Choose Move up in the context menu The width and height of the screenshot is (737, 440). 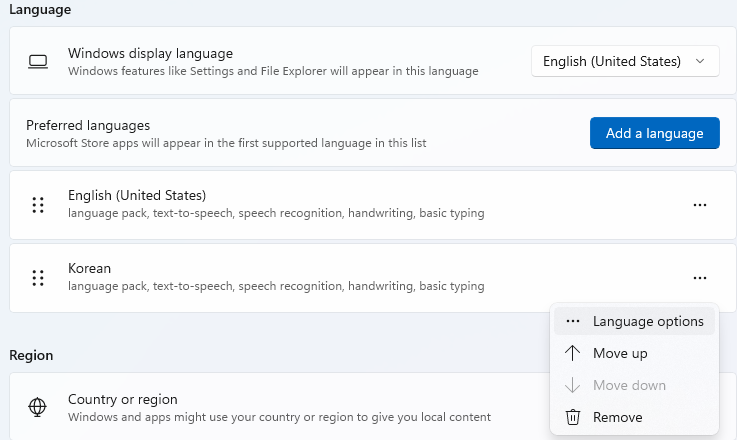pyautogui.click(x=634, y=353)
